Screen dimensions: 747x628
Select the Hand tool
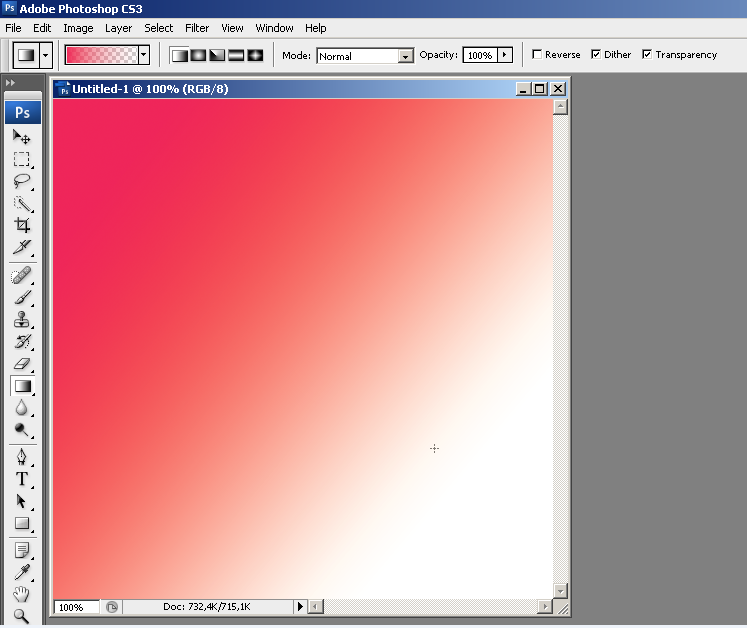pyautogui.click(x=22, y=594)
